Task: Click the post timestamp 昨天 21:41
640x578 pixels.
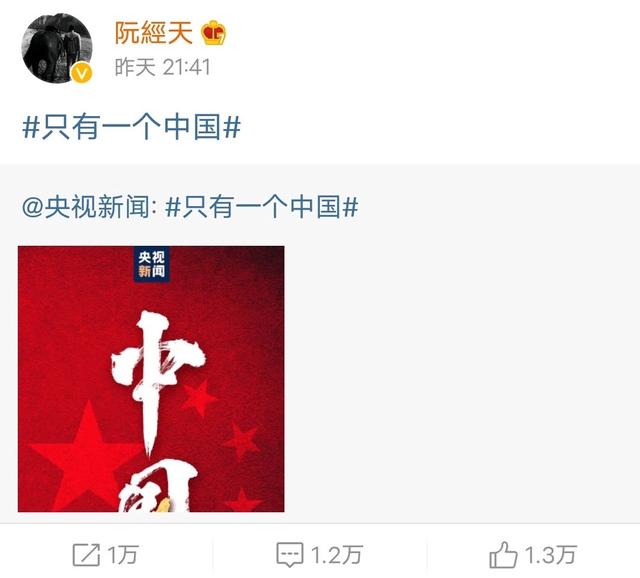Action: tap(162, 67)
